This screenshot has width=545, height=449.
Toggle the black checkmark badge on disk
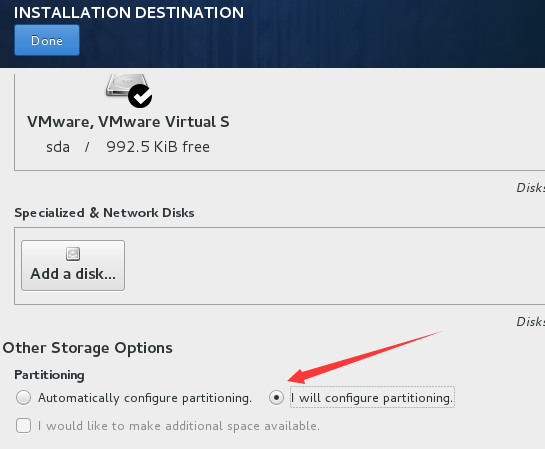(x=140, y=96)
